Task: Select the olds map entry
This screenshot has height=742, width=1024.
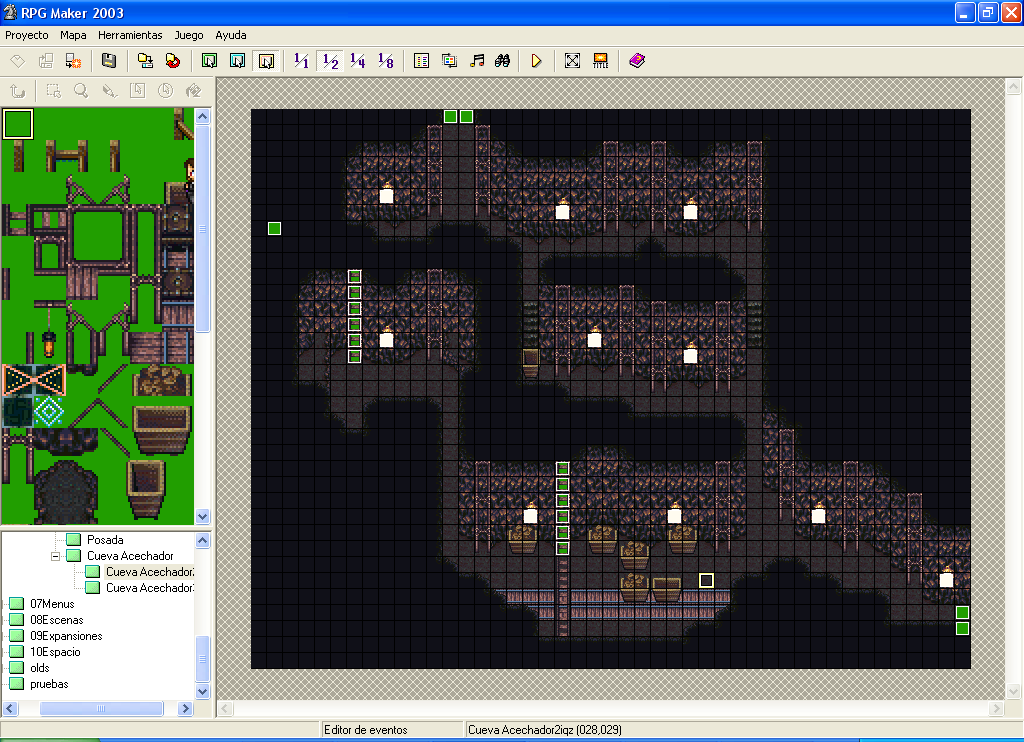Action: [39, 668]
